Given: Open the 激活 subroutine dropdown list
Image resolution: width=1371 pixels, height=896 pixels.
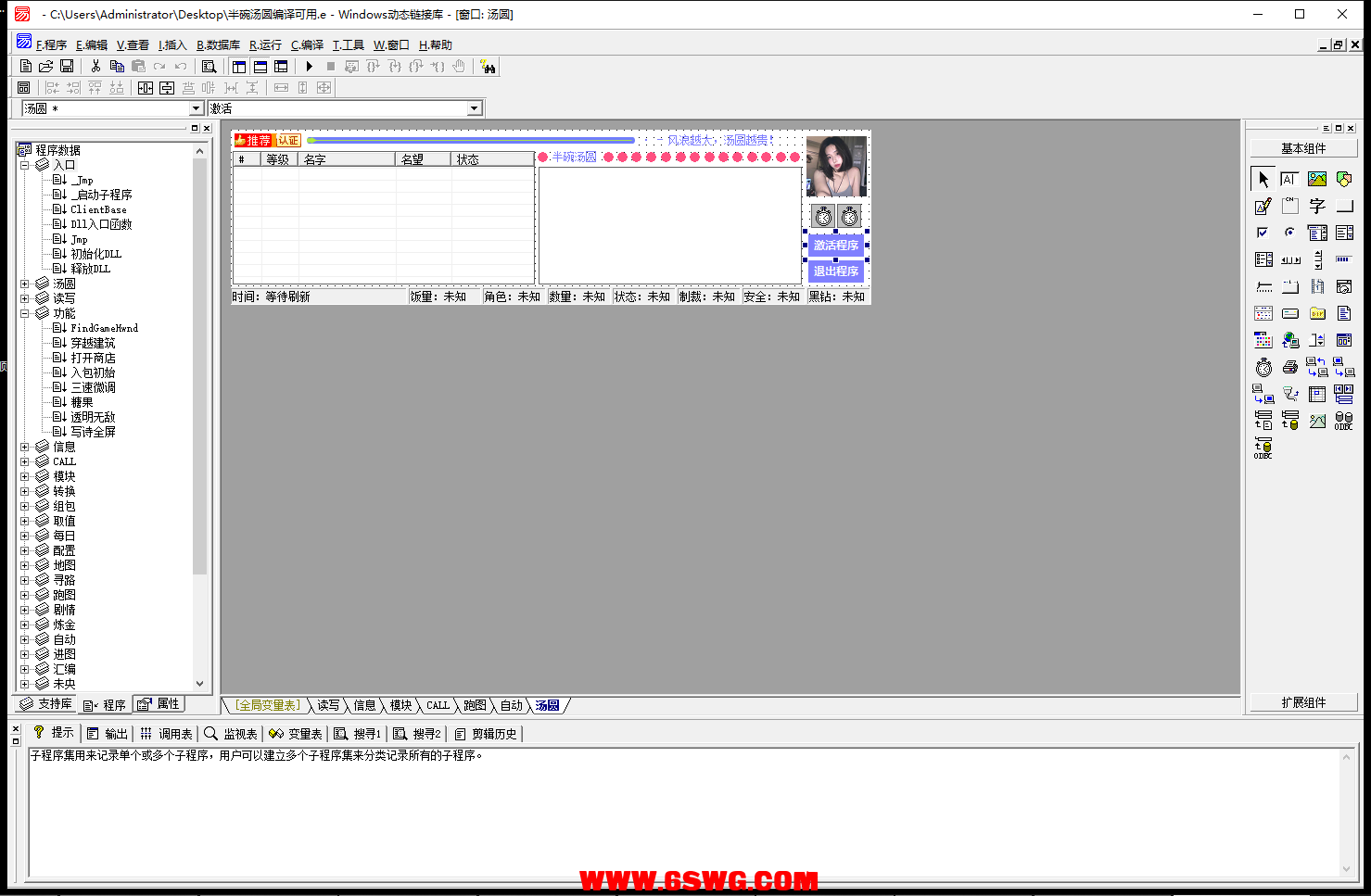Looking at the screenshot, I should click(x=474, y=108).
